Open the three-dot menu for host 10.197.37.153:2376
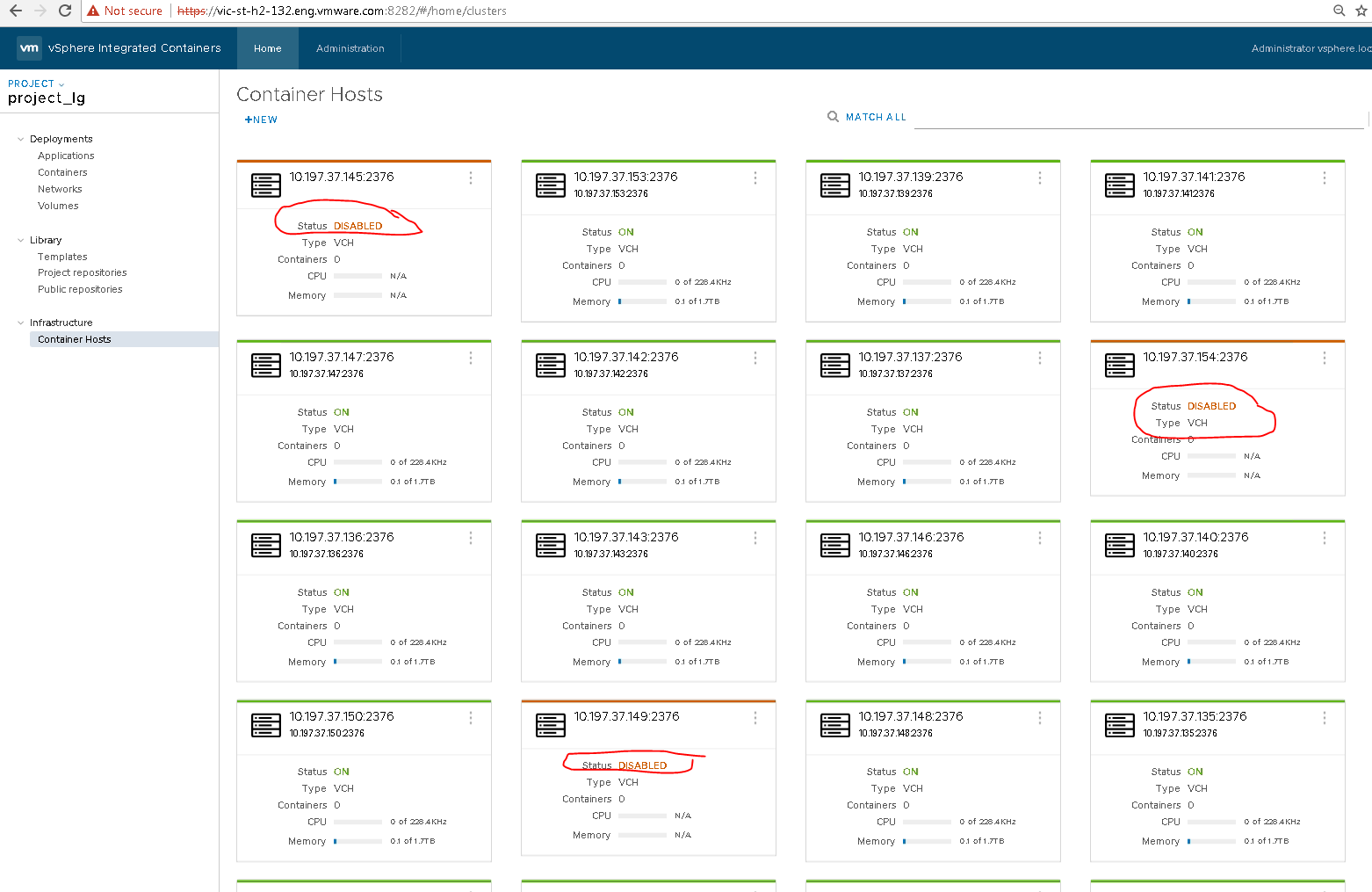The image size is (1372, 892). point(755,178)
